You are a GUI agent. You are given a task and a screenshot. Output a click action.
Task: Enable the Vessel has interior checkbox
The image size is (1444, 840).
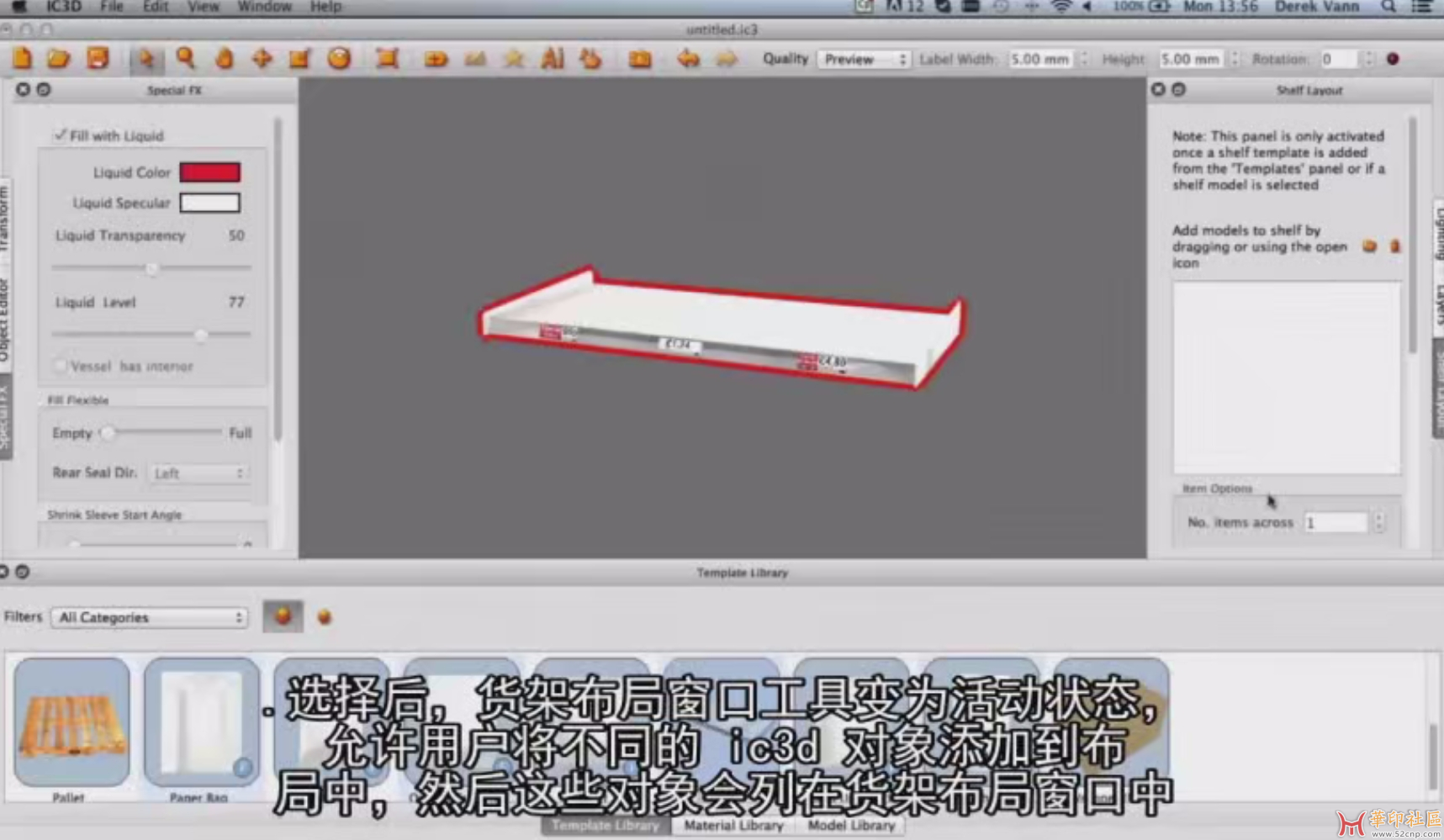coord(60,366)
